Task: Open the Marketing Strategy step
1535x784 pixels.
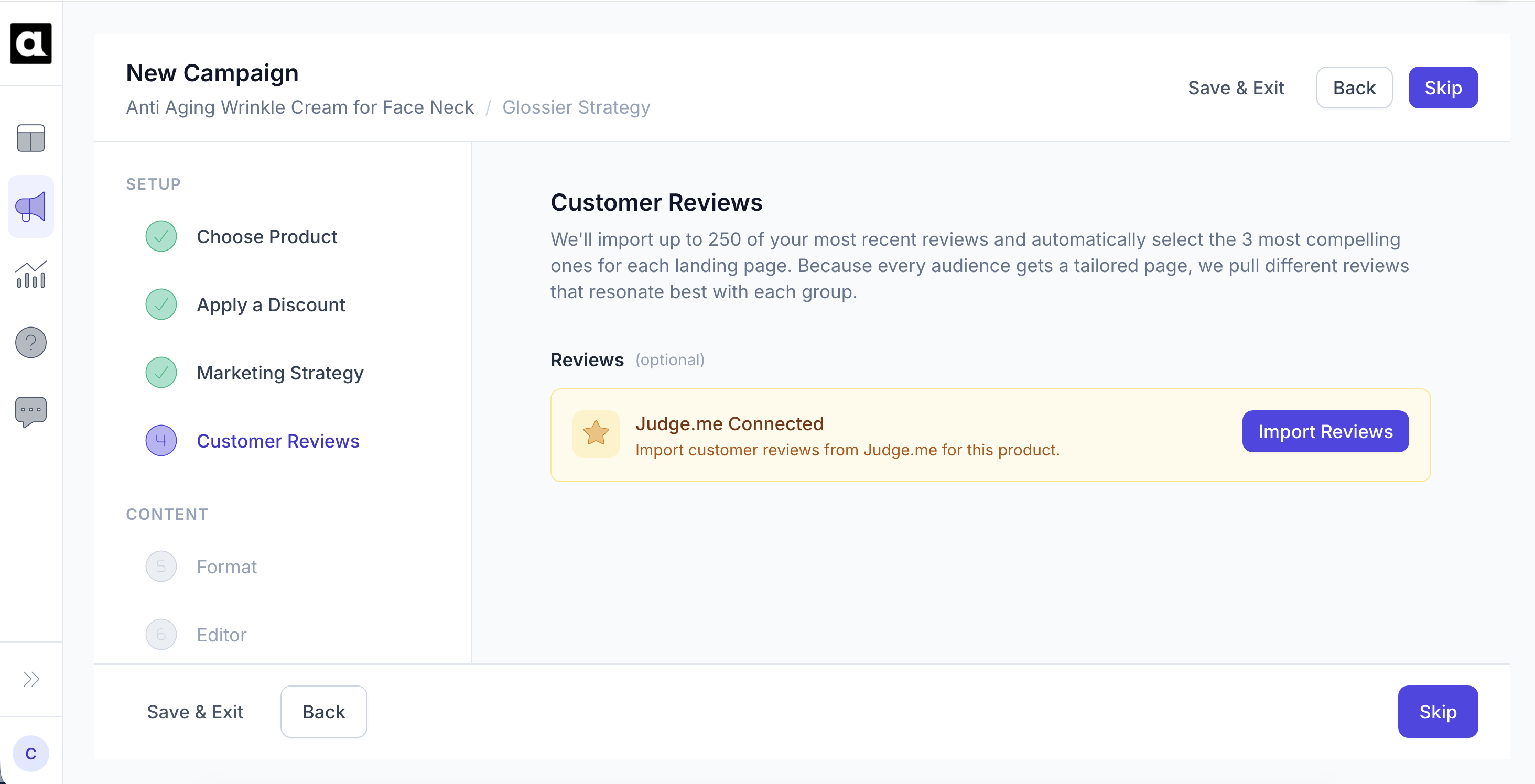Action: (x=279, y=373)
